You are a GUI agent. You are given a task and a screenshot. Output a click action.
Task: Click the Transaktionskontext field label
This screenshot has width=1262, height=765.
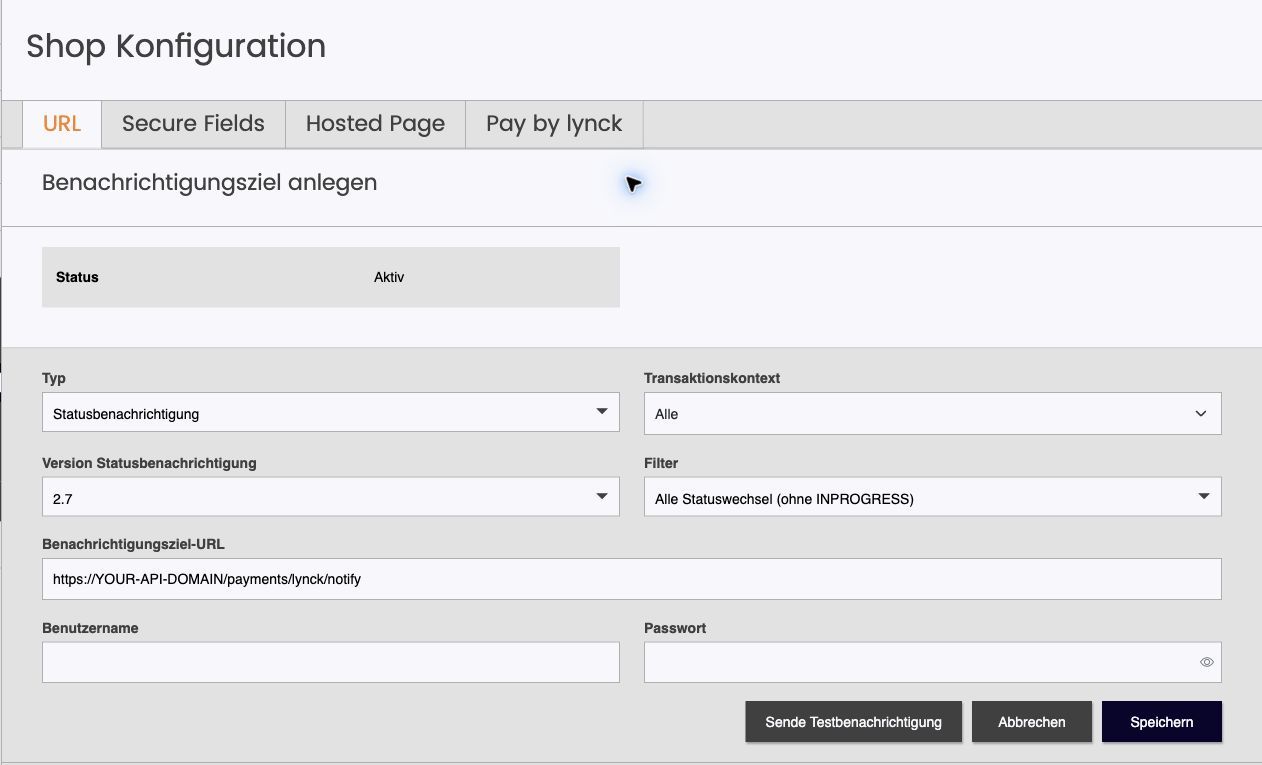click(x=712, y=378)
